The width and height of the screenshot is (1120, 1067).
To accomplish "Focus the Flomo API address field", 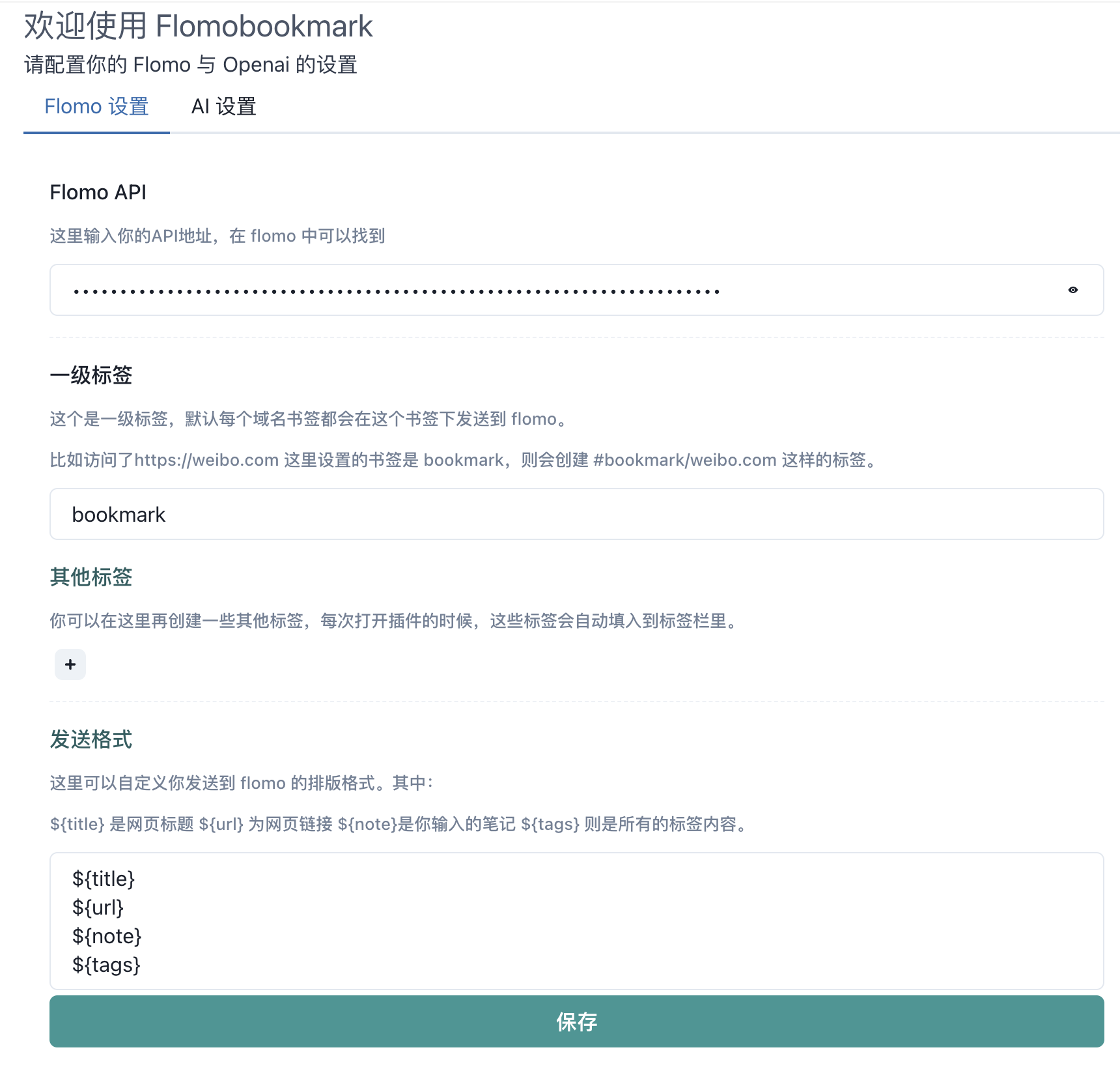I will (576, 290).
